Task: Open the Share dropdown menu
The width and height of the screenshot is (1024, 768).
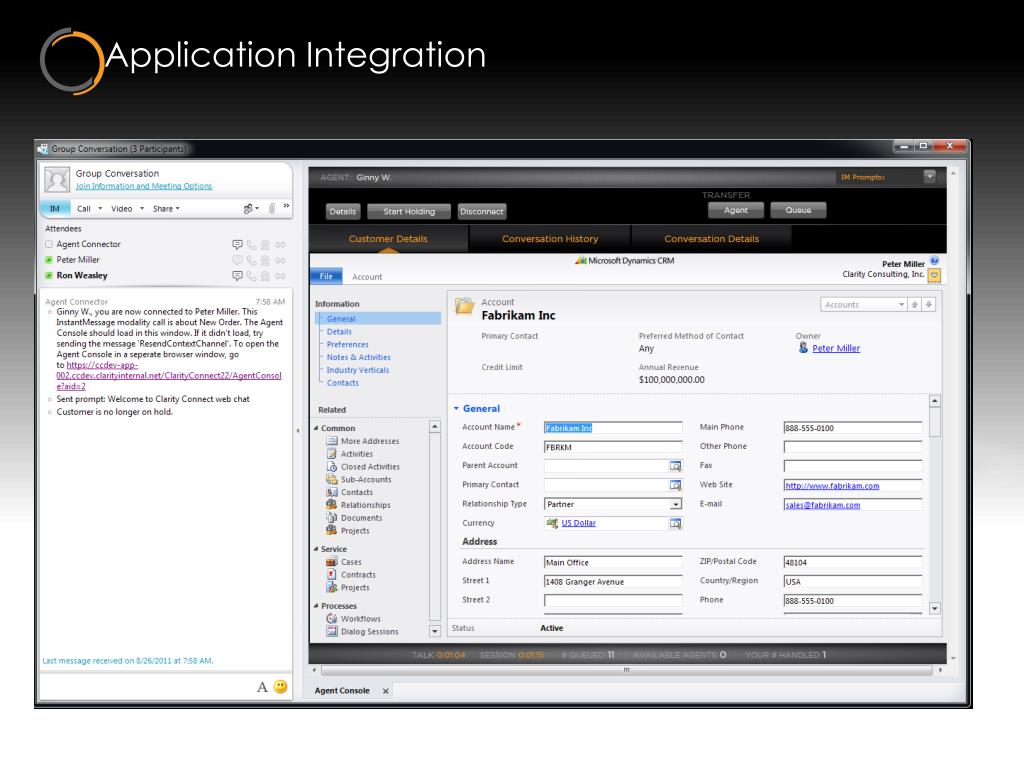Action: click(166, 209)
